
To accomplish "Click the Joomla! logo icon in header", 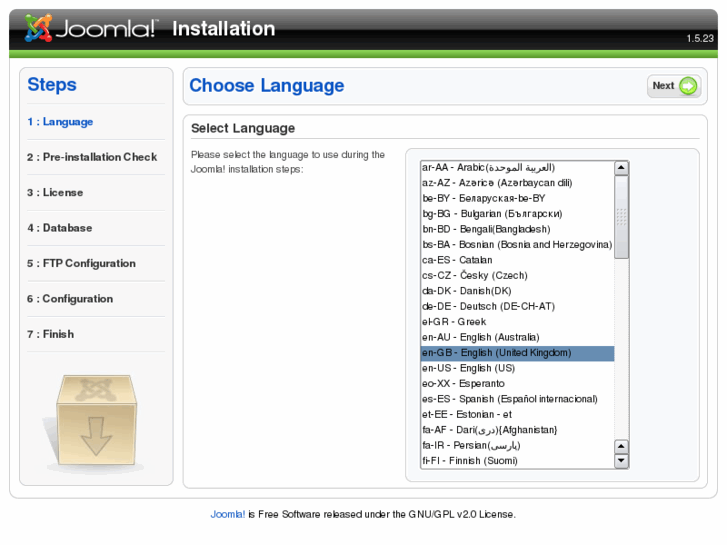I will click(38, 28).
